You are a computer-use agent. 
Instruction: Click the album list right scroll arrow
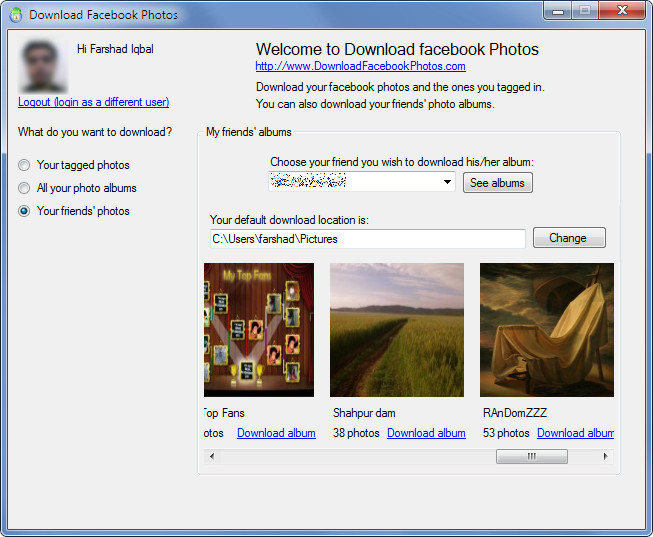pyautogui.click(x=606, y=456)
